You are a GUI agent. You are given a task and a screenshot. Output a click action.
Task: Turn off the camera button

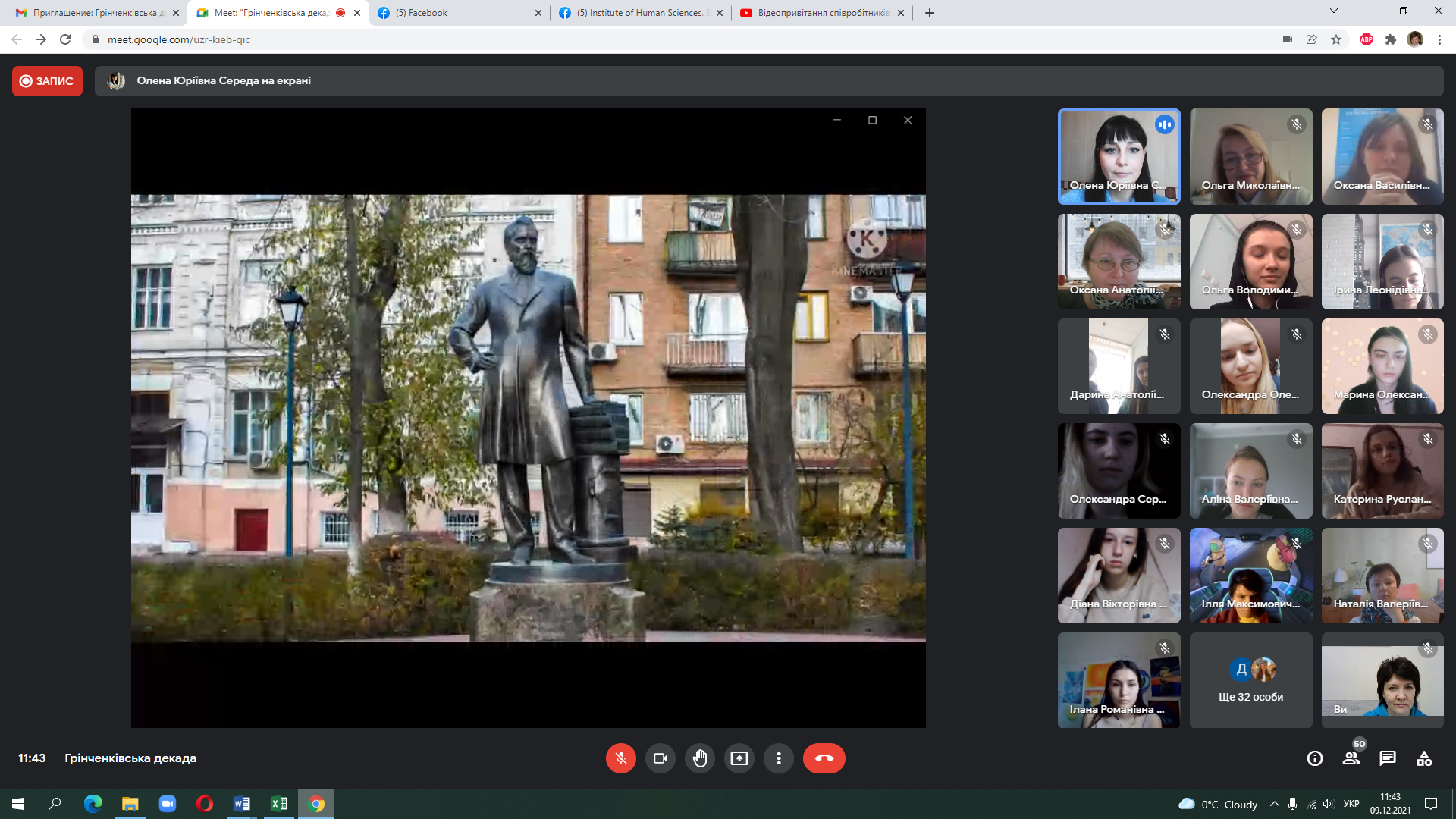point(660,758)
